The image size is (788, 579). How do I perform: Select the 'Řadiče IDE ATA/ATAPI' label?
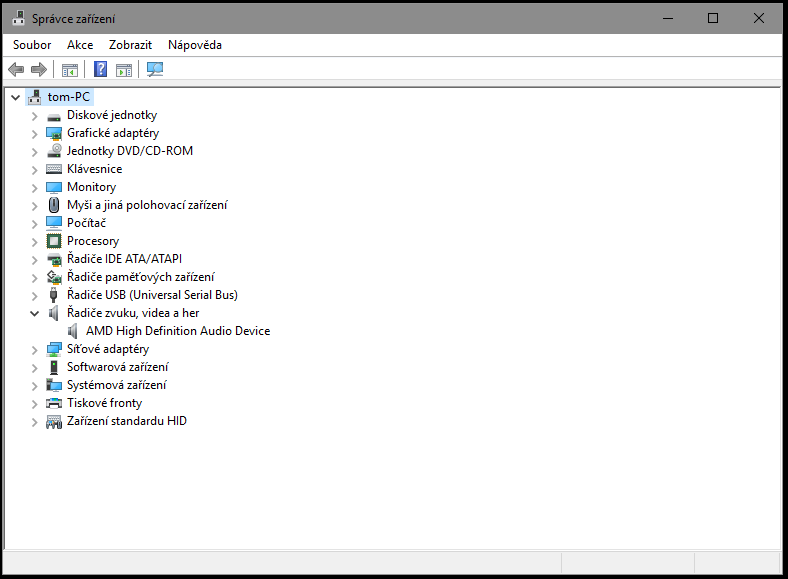[x=125, y=259]
